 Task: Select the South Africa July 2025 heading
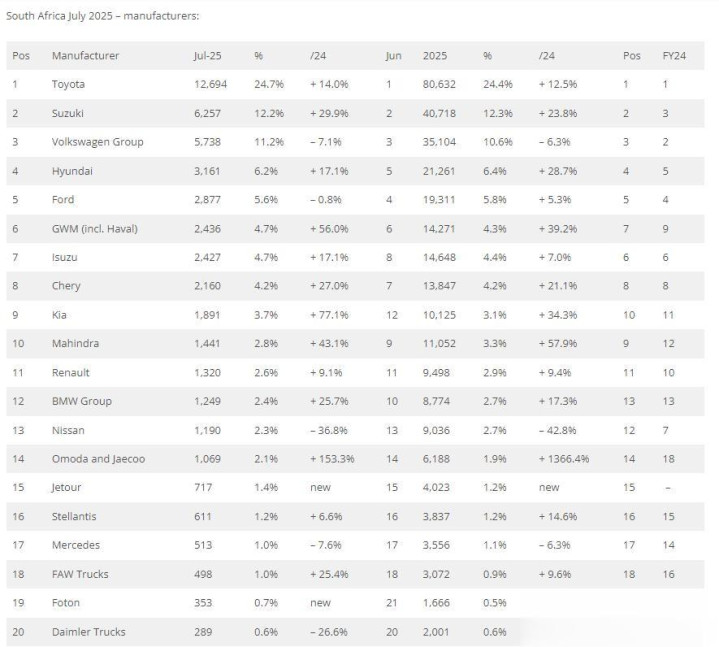pos(102,16)
